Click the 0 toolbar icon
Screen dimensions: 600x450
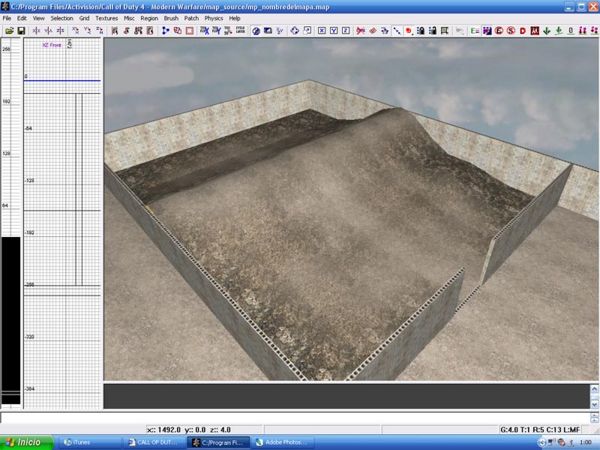[x=571, y=31]
